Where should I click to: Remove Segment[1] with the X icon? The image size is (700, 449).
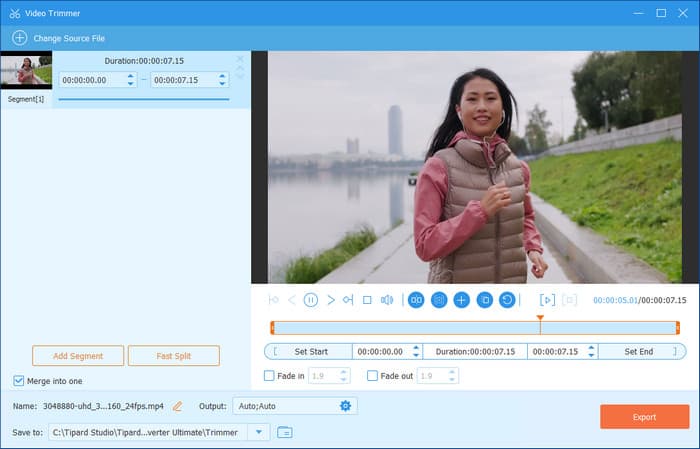point(240,59)
